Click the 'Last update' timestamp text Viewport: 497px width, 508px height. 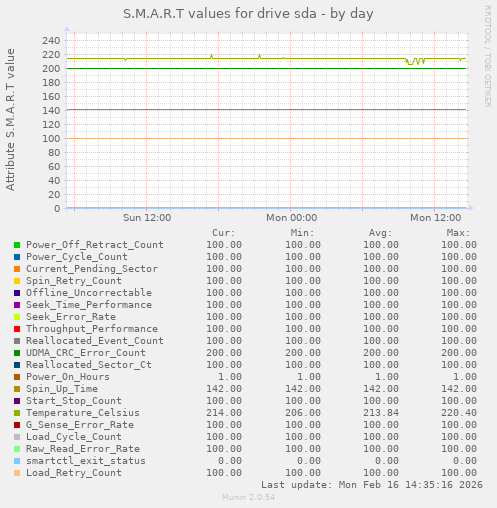tap(372, 485)
